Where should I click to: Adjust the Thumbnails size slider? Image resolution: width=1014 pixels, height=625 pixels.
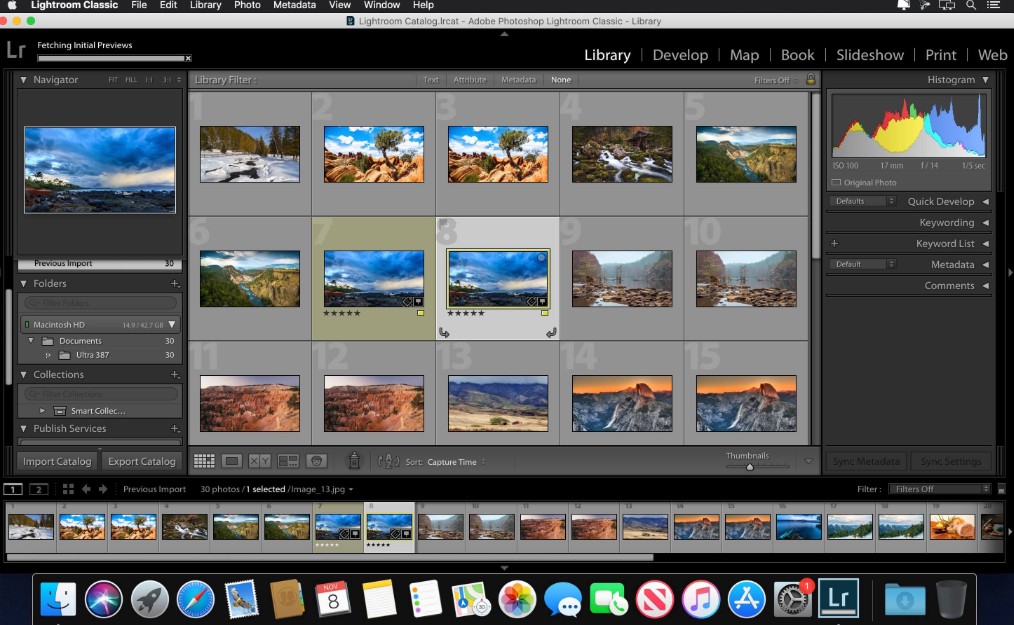coord(749,466)
